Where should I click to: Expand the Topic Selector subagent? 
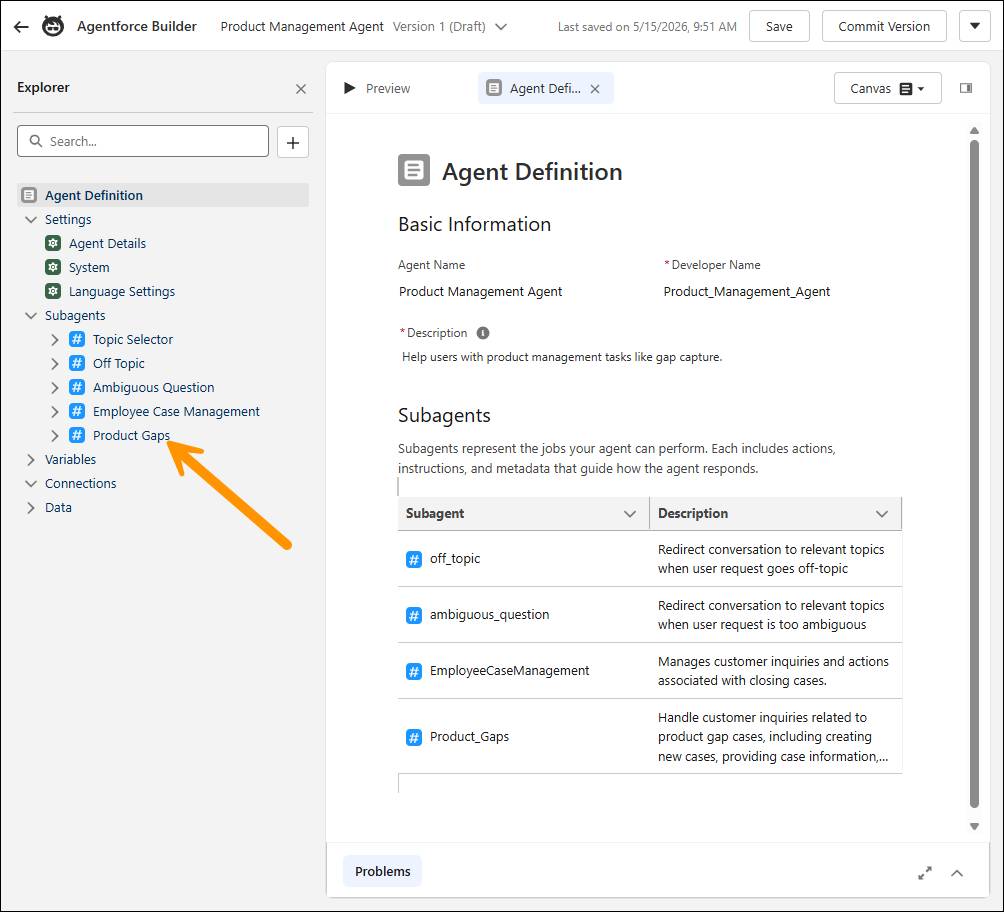coord(54,339)
